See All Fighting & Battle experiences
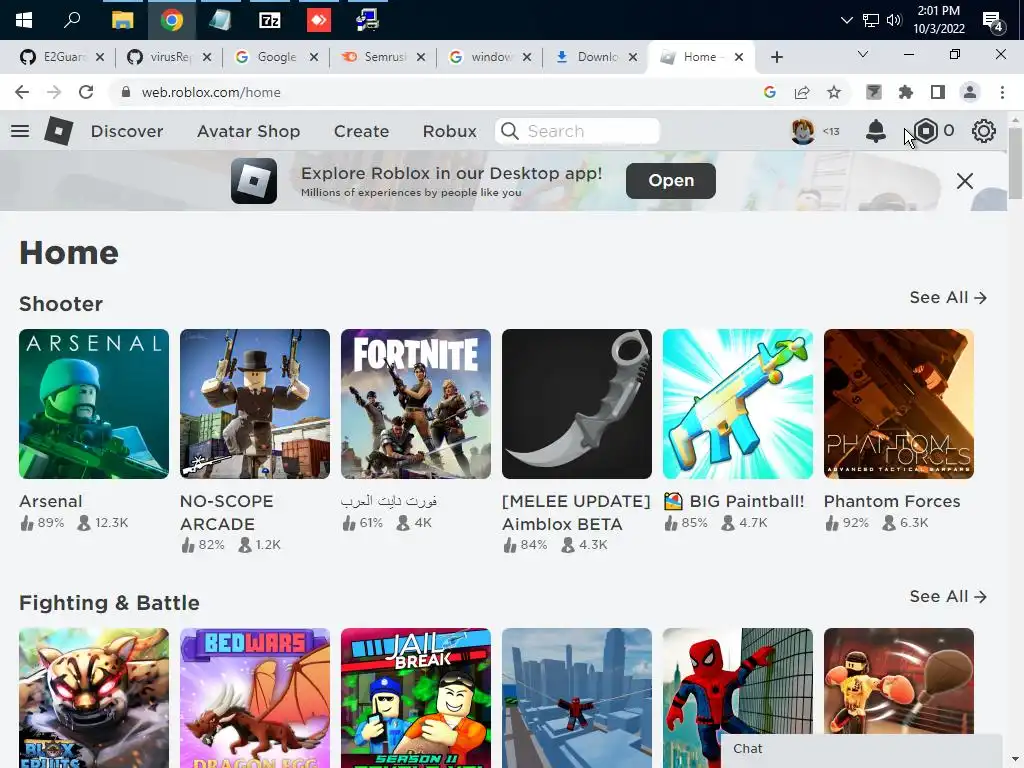1024x768 pixels. click(948, 597)
